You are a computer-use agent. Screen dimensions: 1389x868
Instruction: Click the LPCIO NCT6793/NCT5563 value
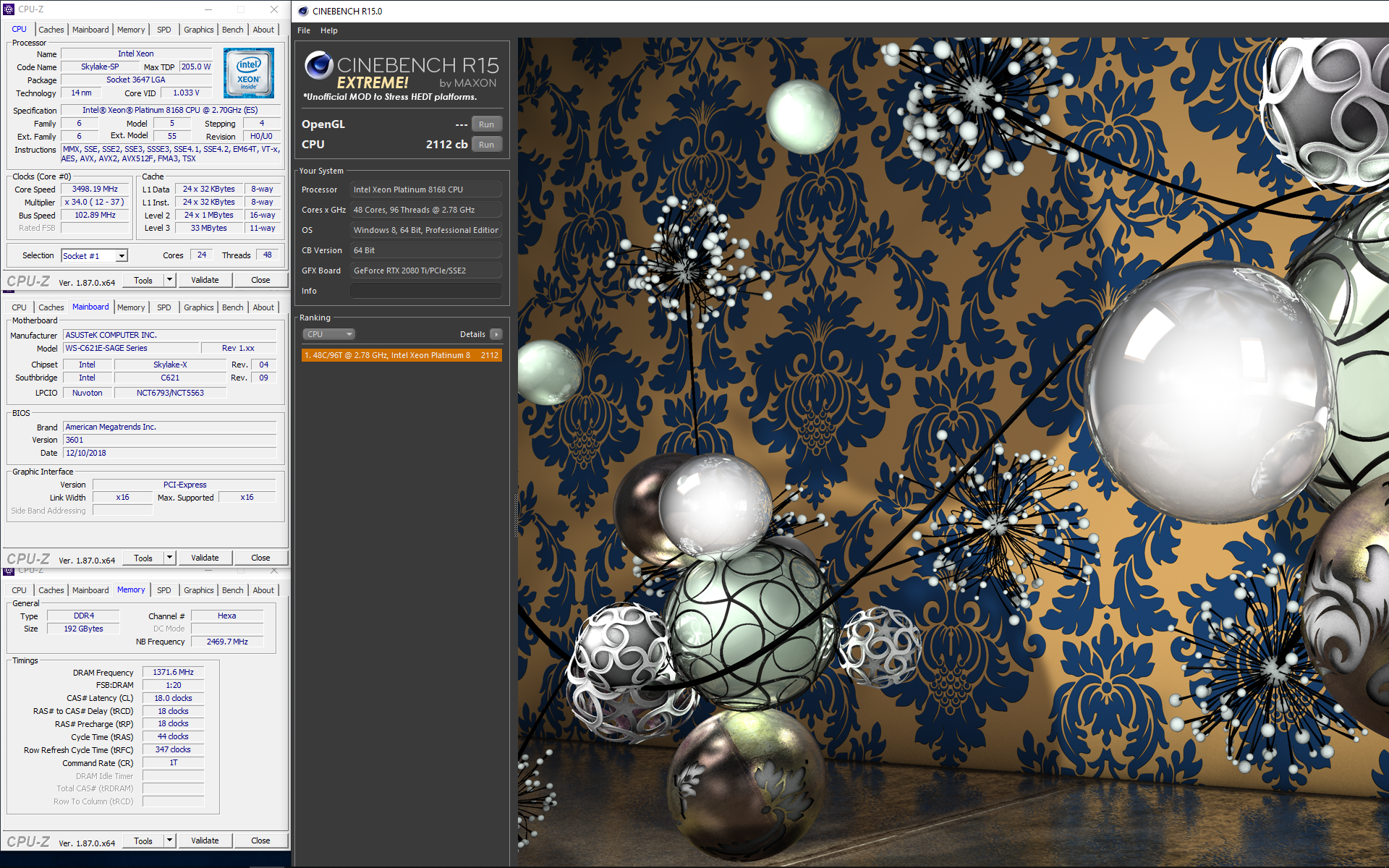170,393
